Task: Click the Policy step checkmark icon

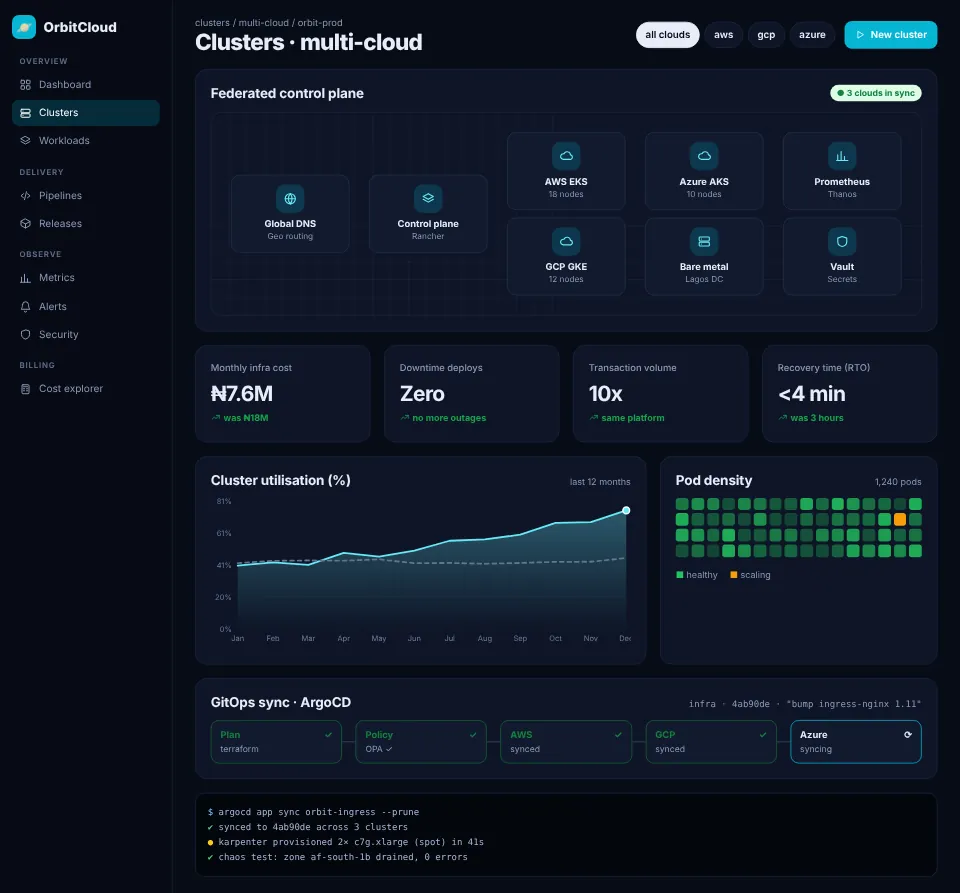Action: pos(473,734)
